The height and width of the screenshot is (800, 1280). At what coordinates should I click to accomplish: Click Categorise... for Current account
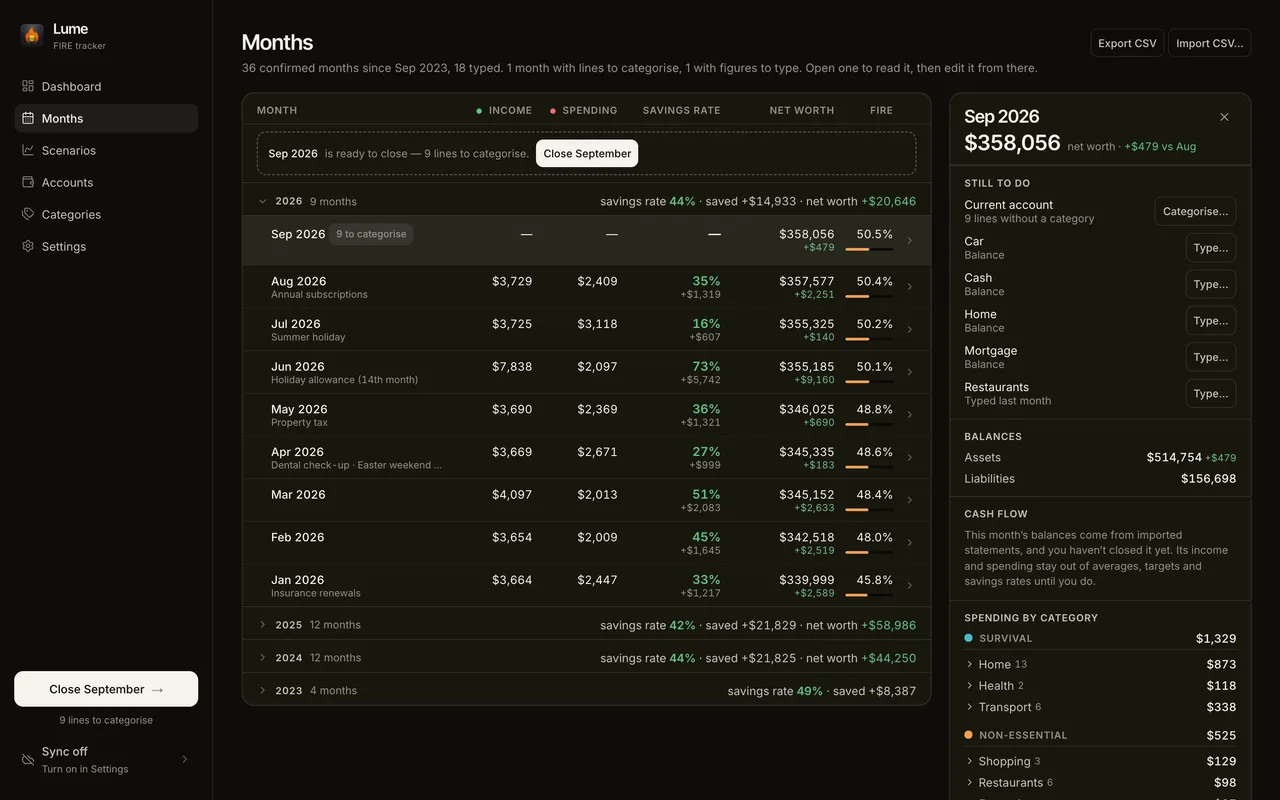pyautogui.click(x=1195, y=211)
